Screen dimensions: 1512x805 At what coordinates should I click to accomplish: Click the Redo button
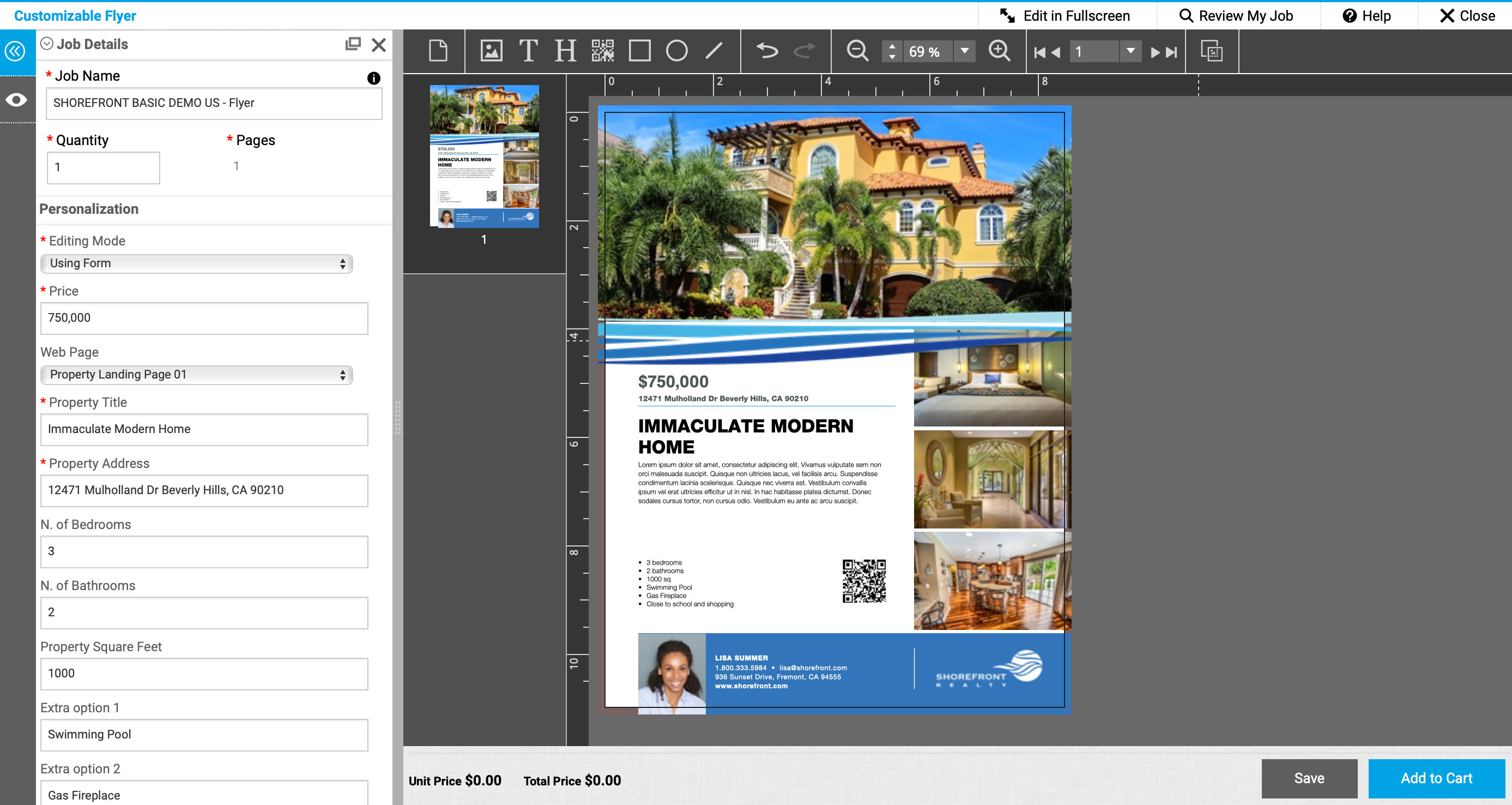(x=804, y=51)
